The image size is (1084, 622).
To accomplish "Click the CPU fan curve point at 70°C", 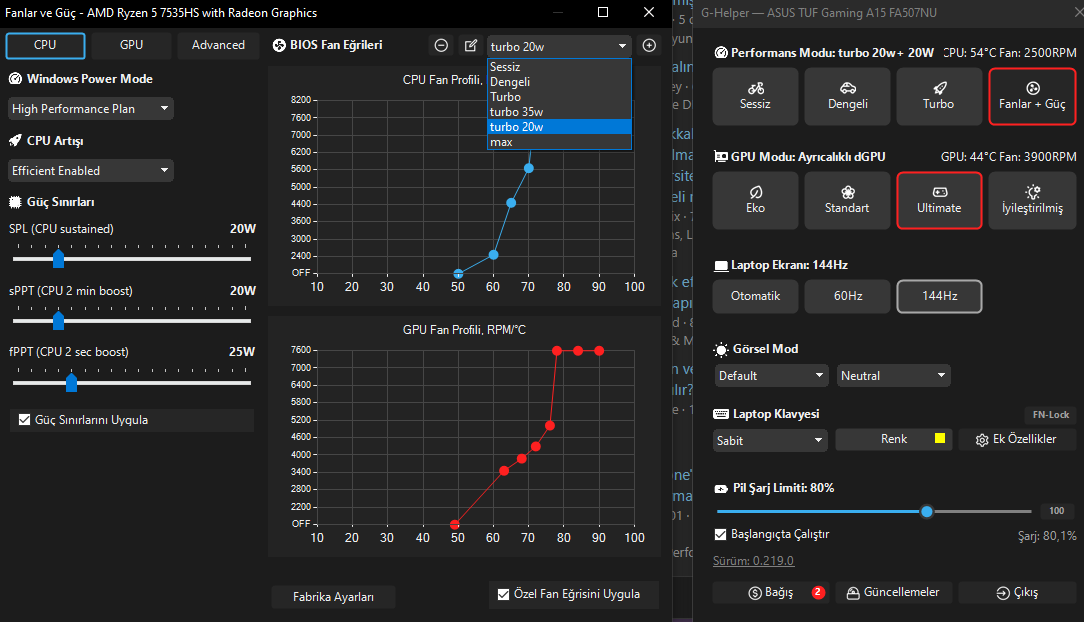I will pyautogui.click(x=529, y=168).
